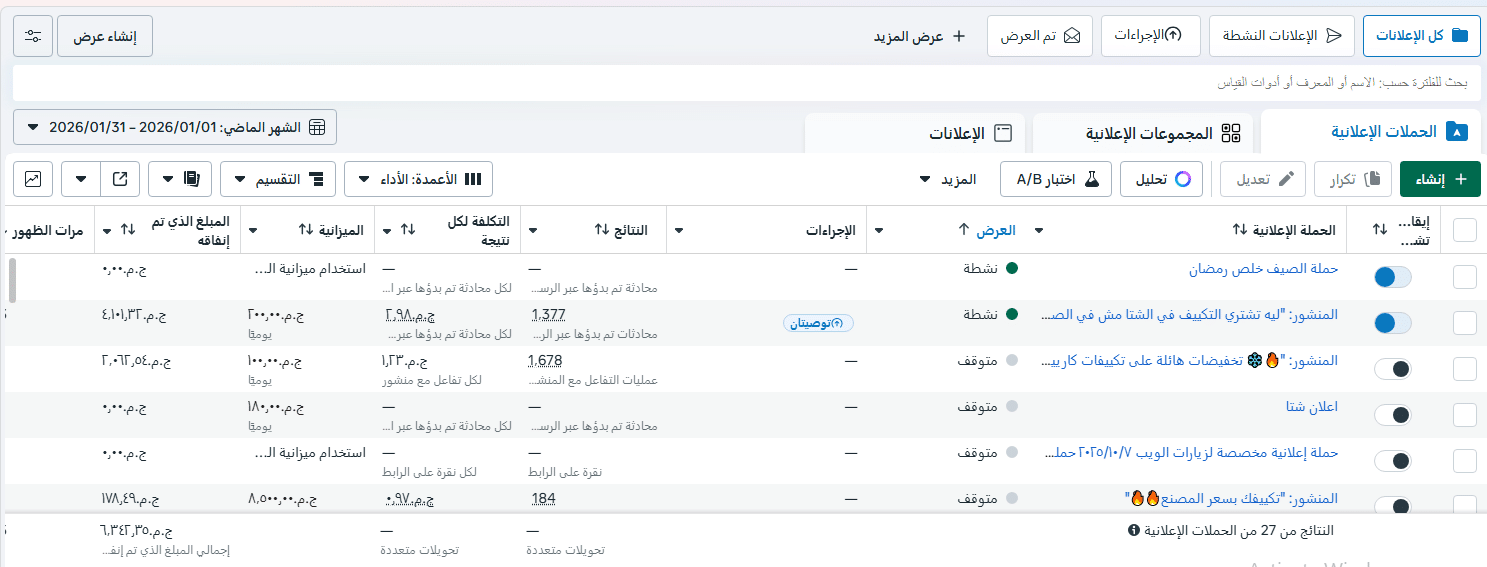Sort by الحملة الإعلانية column arrows
1487x567 pixels.
click(x=1239, y=231)
